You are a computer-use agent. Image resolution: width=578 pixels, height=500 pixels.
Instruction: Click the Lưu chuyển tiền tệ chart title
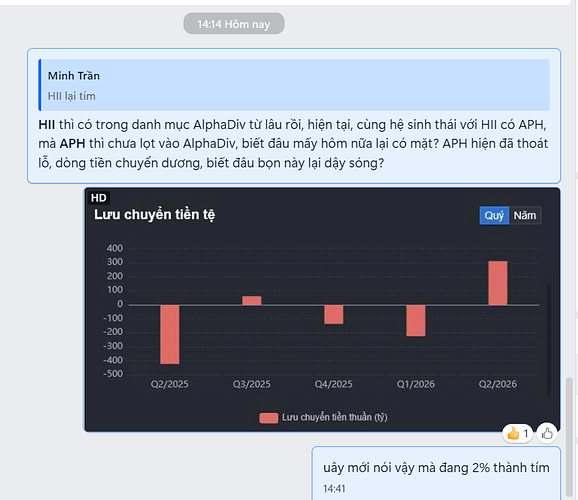coord(154,215)
